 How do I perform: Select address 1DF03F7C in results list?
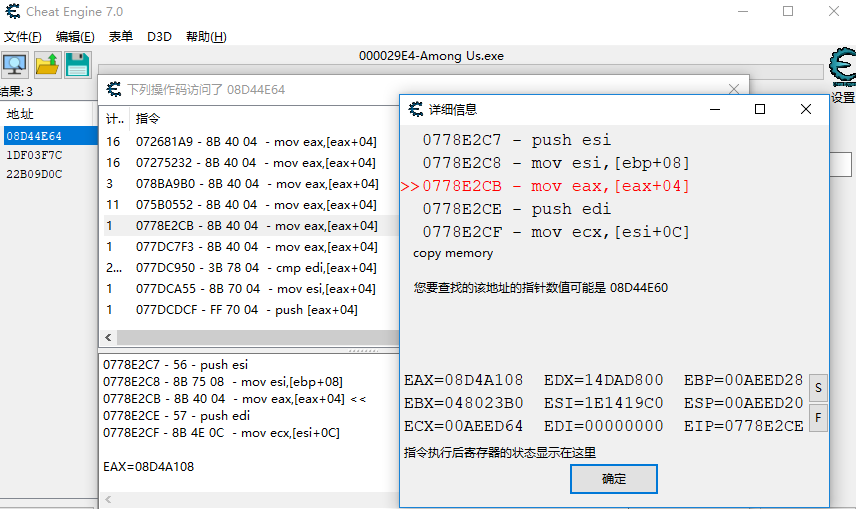tap(34, 155)
